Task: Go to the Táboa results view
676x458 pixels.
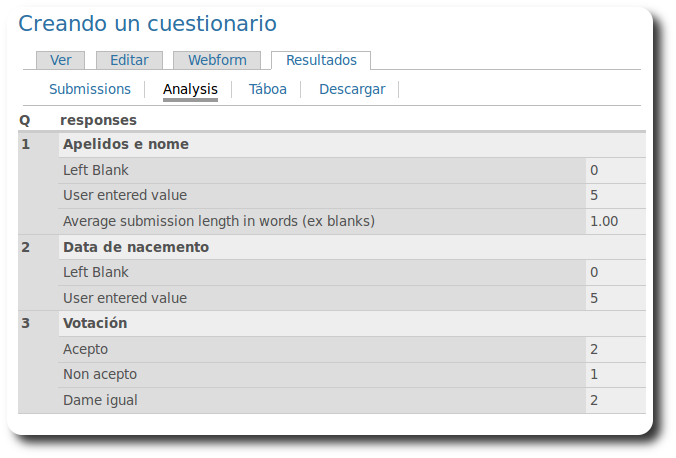Action: pyautogui.click(x=268, y=89)
